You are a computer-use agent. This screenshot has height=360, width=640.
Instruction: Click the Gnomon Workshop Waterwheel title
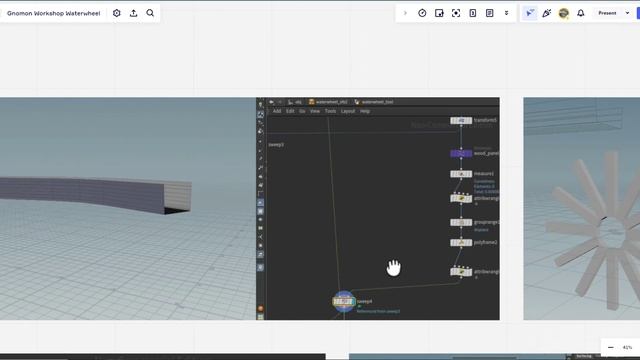click(53, 13)
